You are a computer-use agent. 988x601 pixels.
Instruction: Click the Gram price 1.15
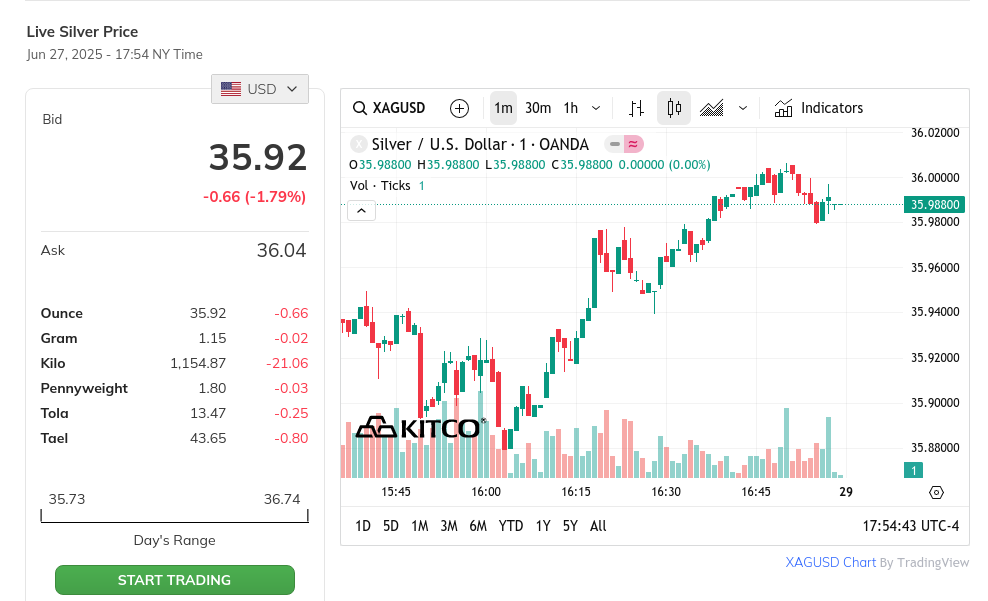click(212, 338)
